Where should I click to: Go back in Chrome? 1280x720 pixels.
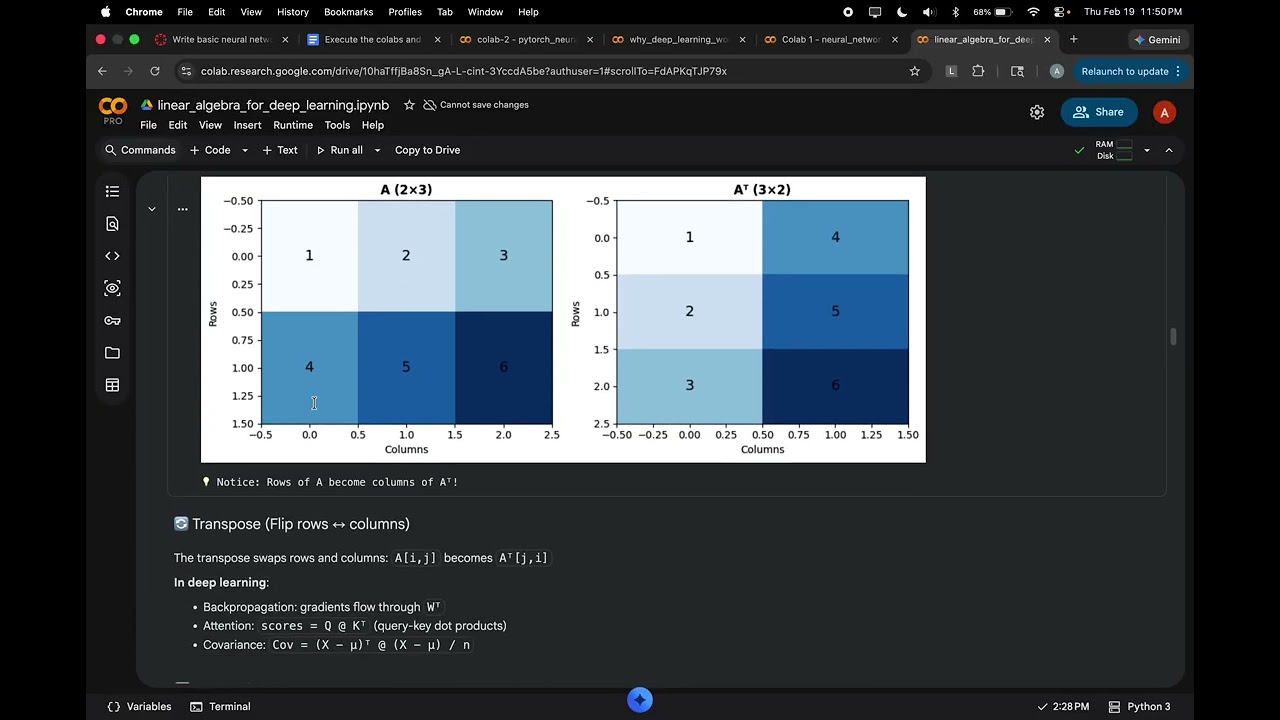click(102, 71)
